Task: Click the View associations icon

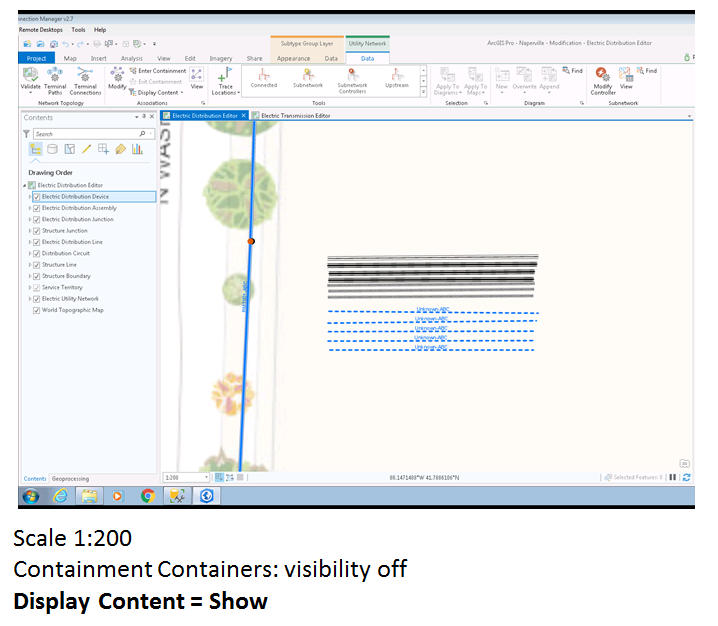Action: pos(197,75)
